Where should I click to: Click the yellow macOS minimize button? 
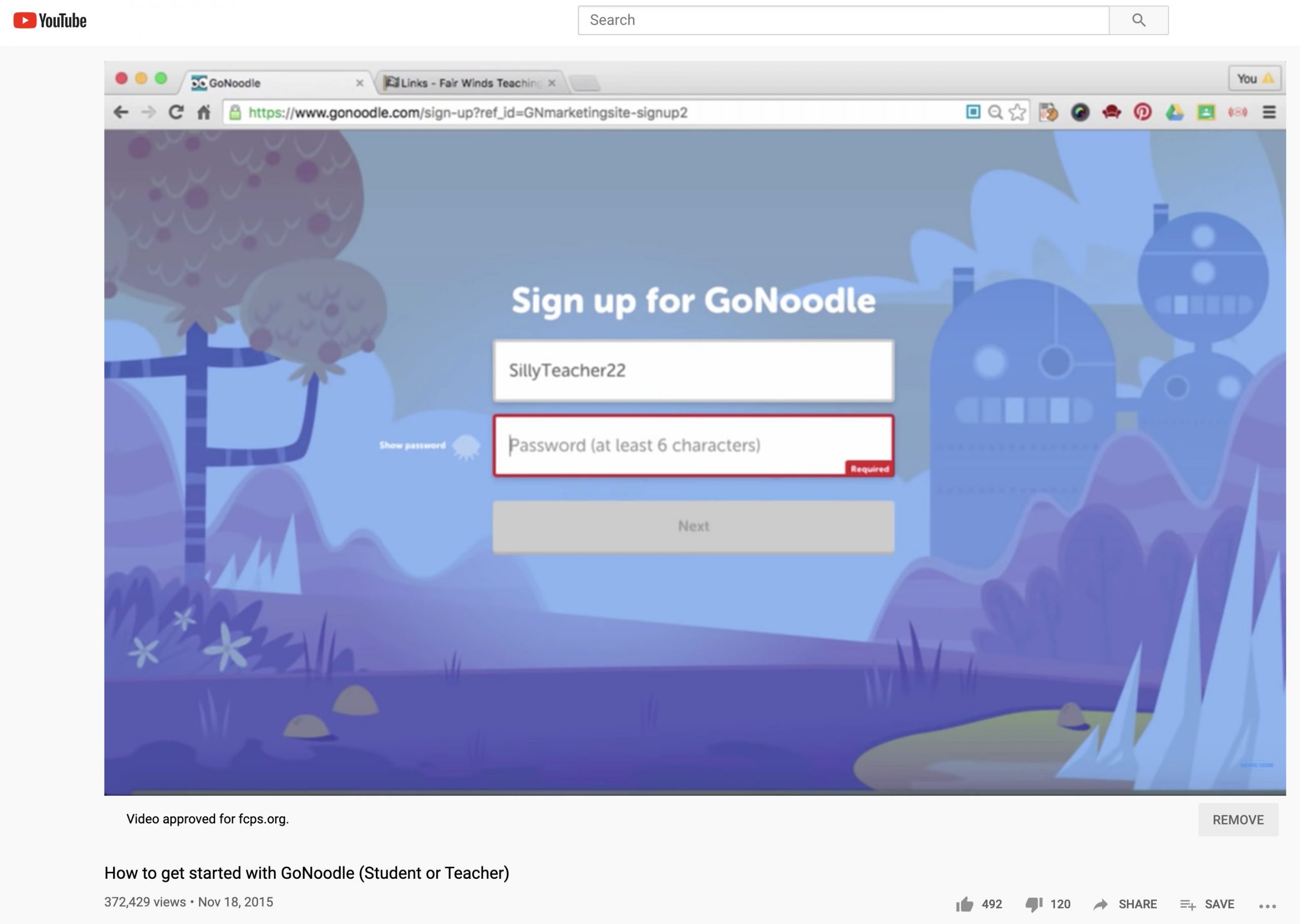[141, 78]
